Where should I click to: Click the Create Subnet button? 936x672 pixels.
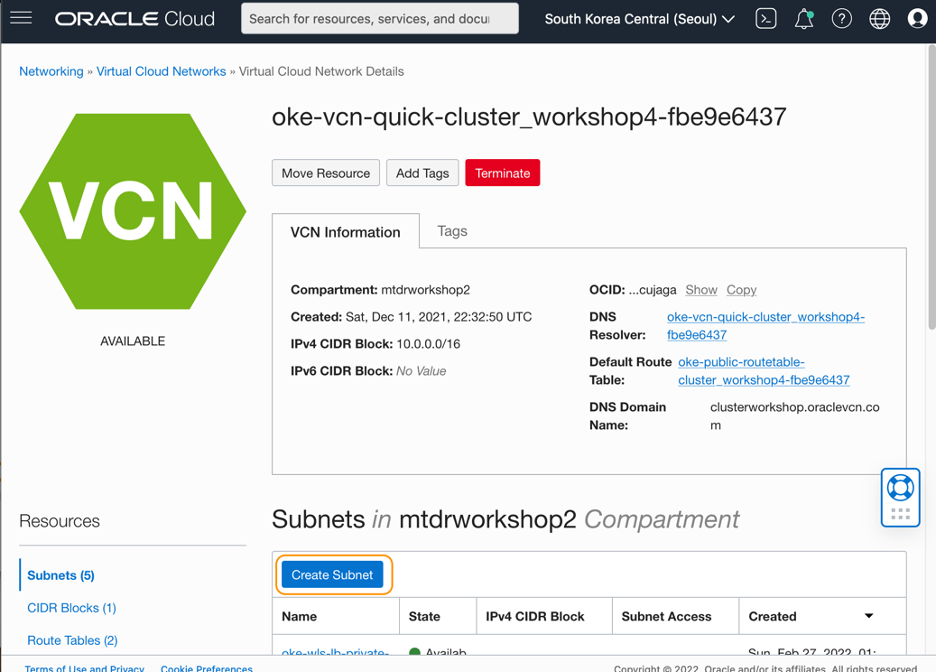click(x=332, y=575)
